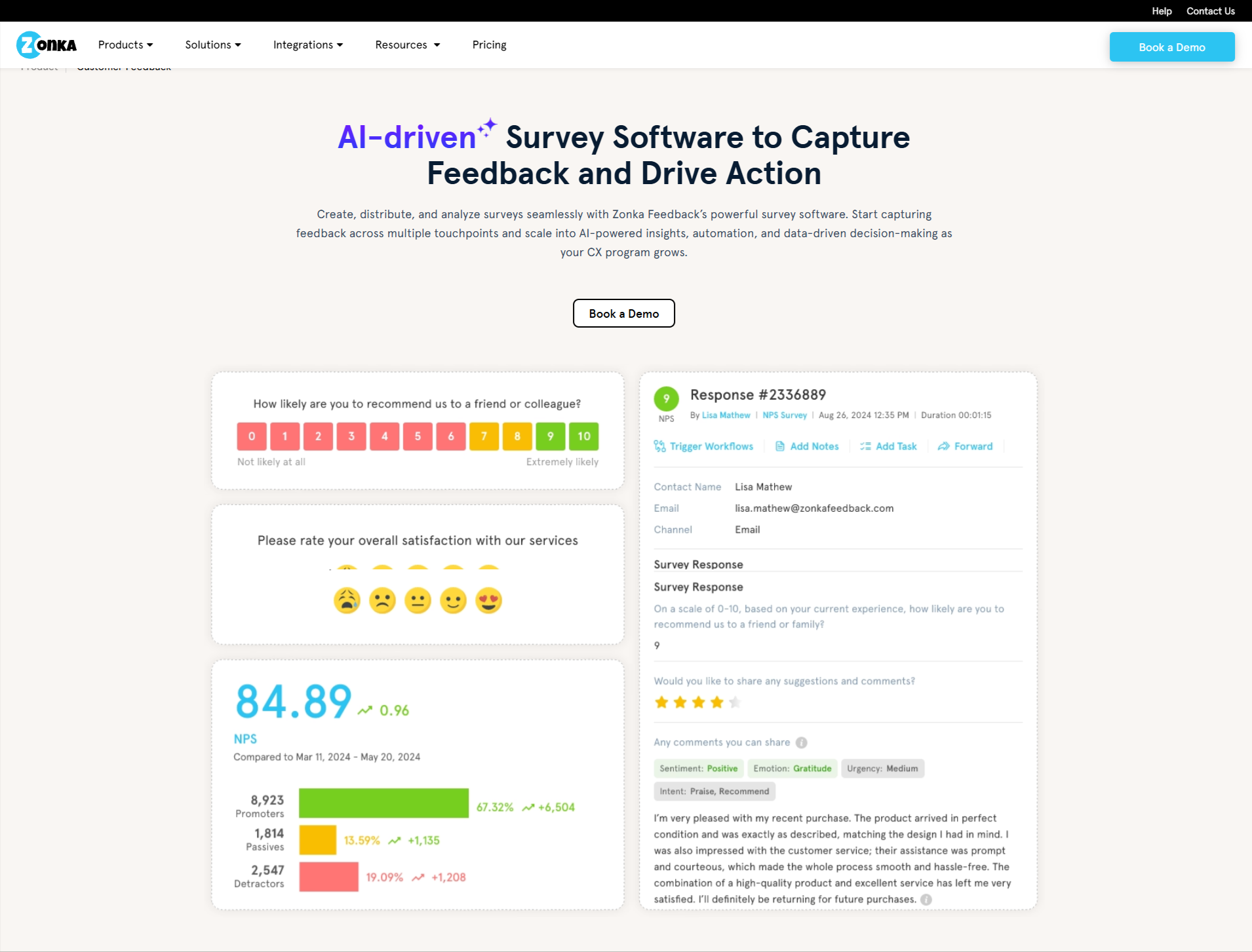Click the Positive sentiment tag
The height and width of the screenshot is (952, 1252).
(699, 768)
